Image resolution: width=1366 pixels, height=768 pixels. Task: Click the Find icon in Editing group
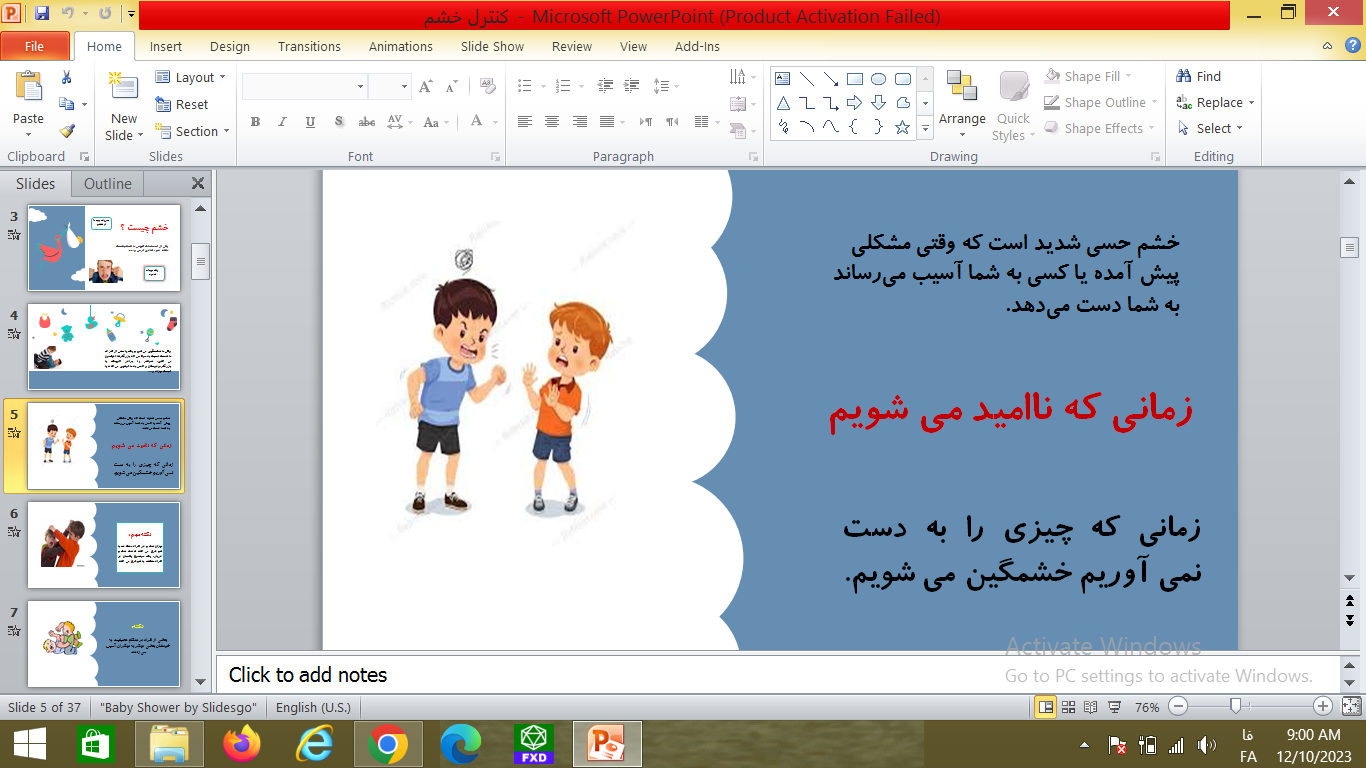tap(1196, 75)
